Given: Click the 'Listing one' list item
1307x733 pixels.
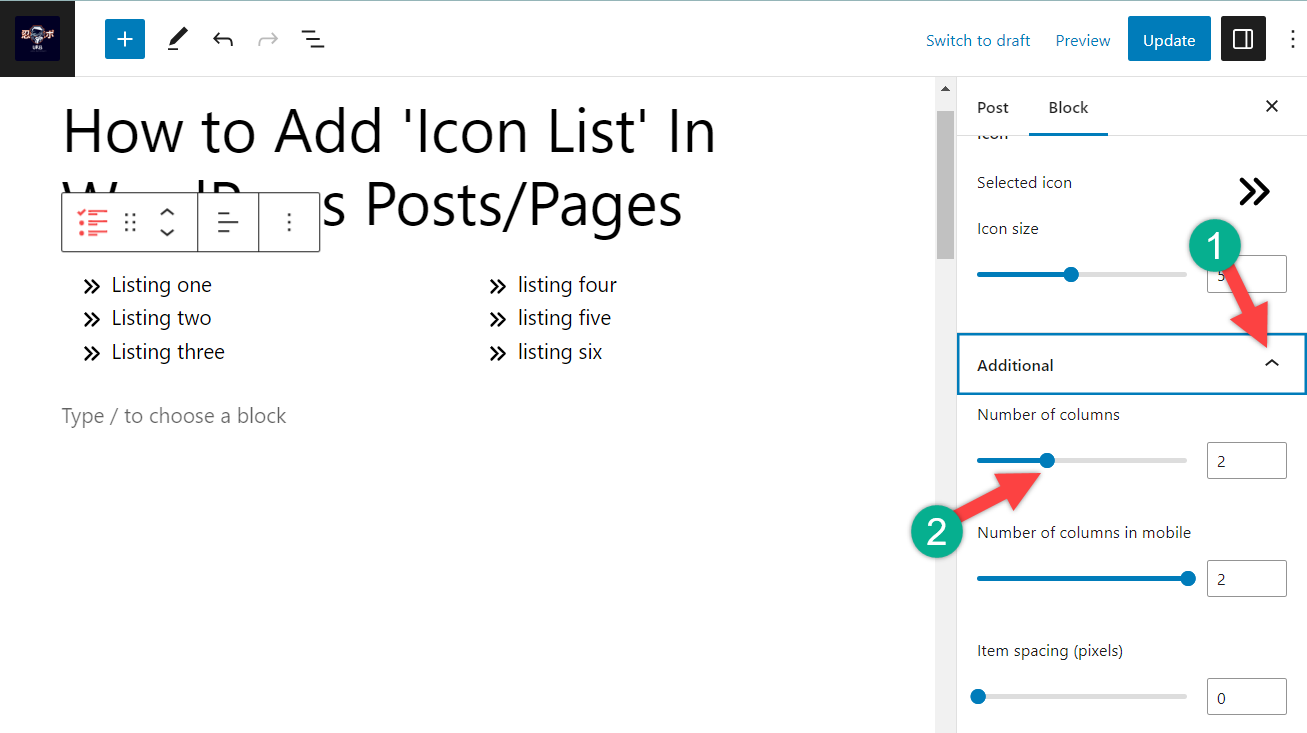Looking at the screenshot, I should [161, 285].
